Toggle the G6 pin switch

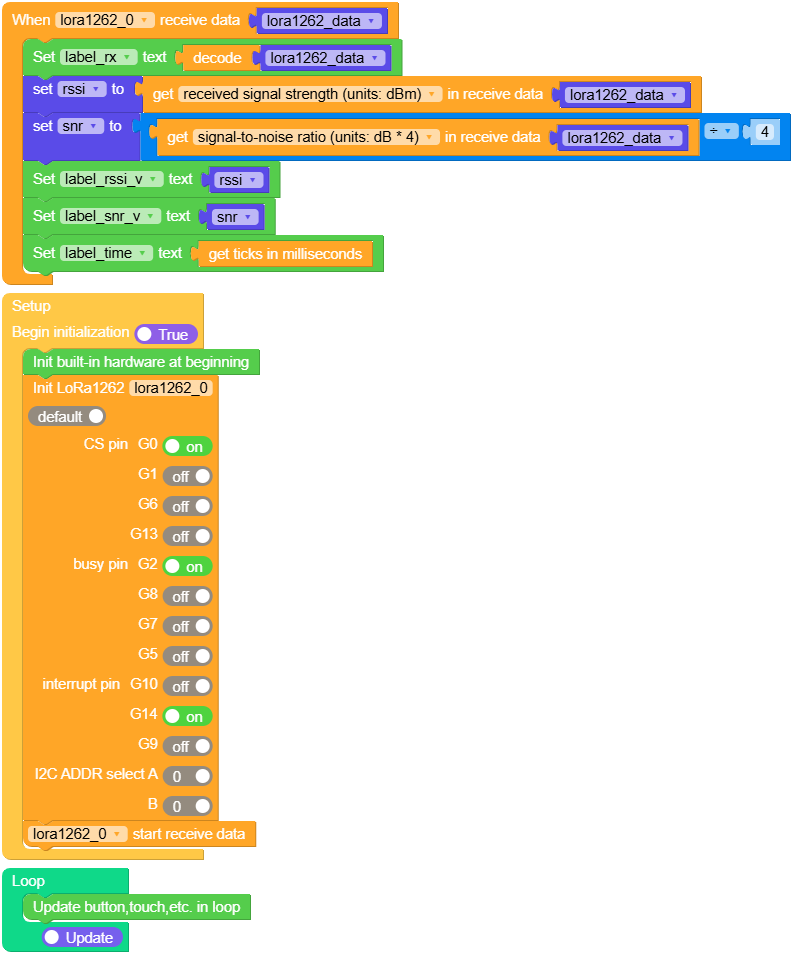point(187,506)
